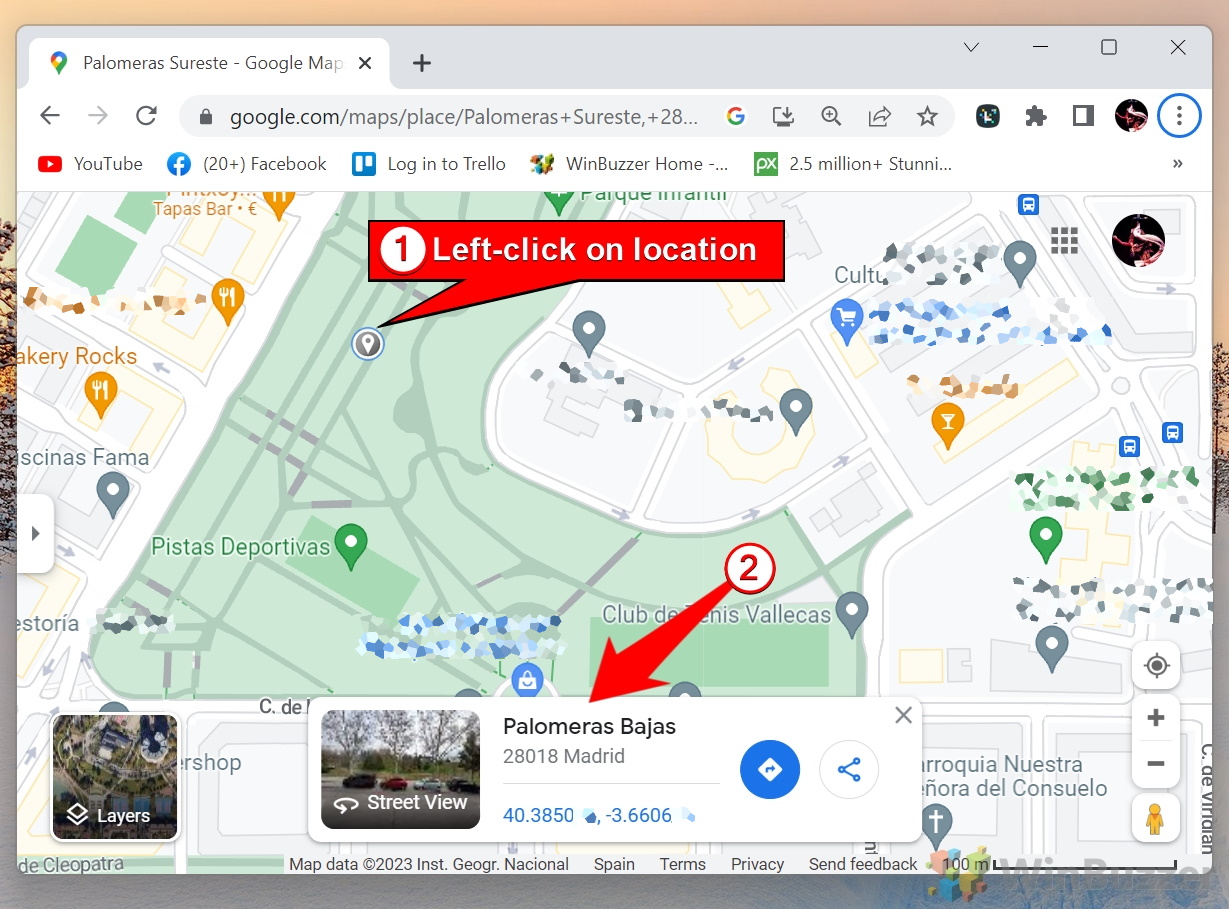Screen dimensions: 1229x909
Task: Open the Layers map type thumbnail
Action: pyautogui.click(x=115, y=777)
